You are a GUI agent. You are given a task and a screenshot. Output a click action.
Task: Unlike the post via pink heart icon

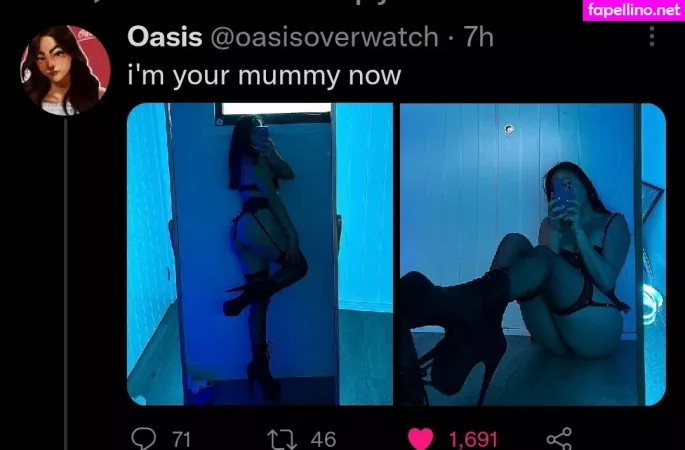point(420,439)
